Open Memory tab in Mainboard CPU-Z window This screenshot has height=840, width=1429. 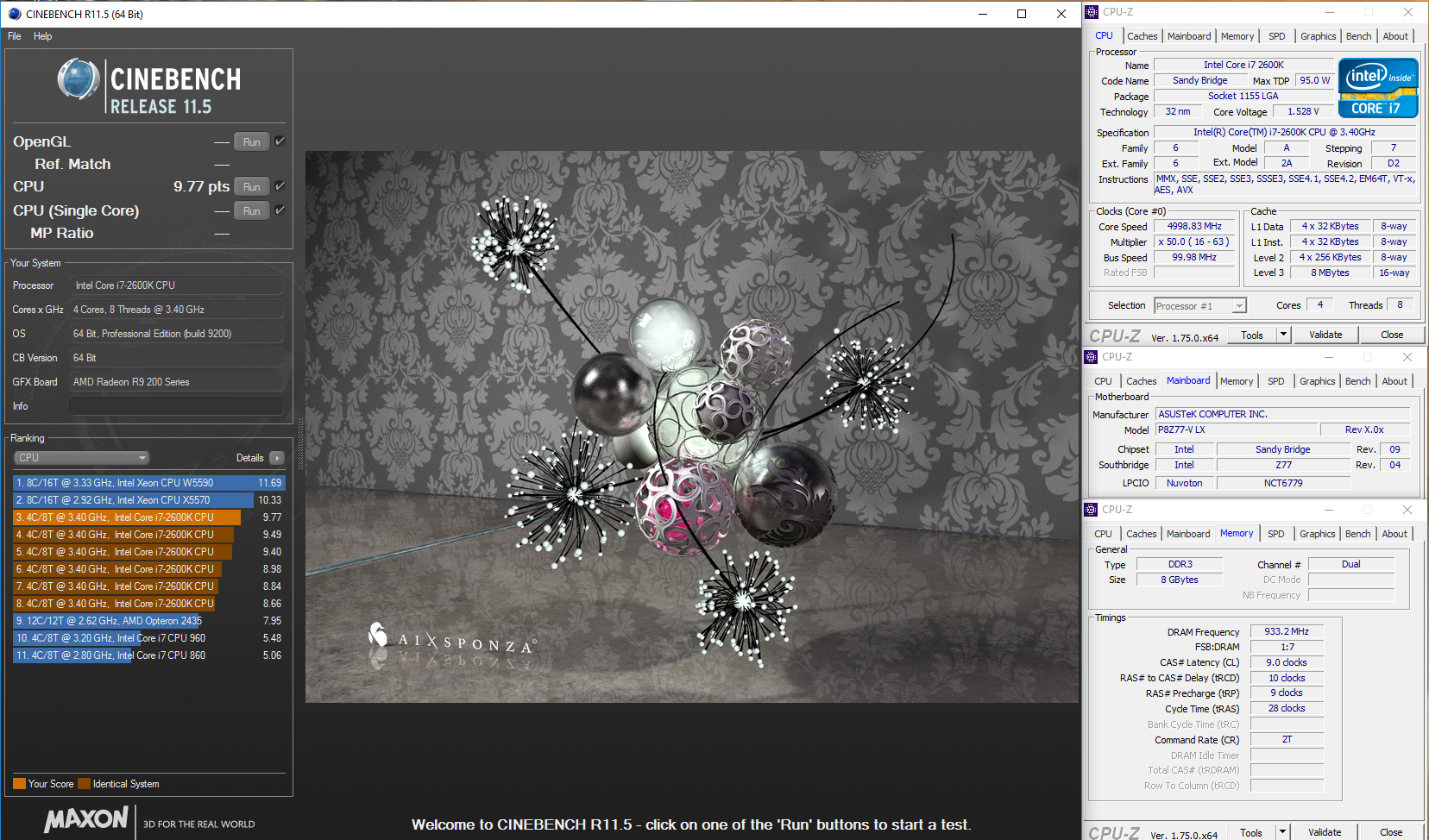coord(1237,381)
